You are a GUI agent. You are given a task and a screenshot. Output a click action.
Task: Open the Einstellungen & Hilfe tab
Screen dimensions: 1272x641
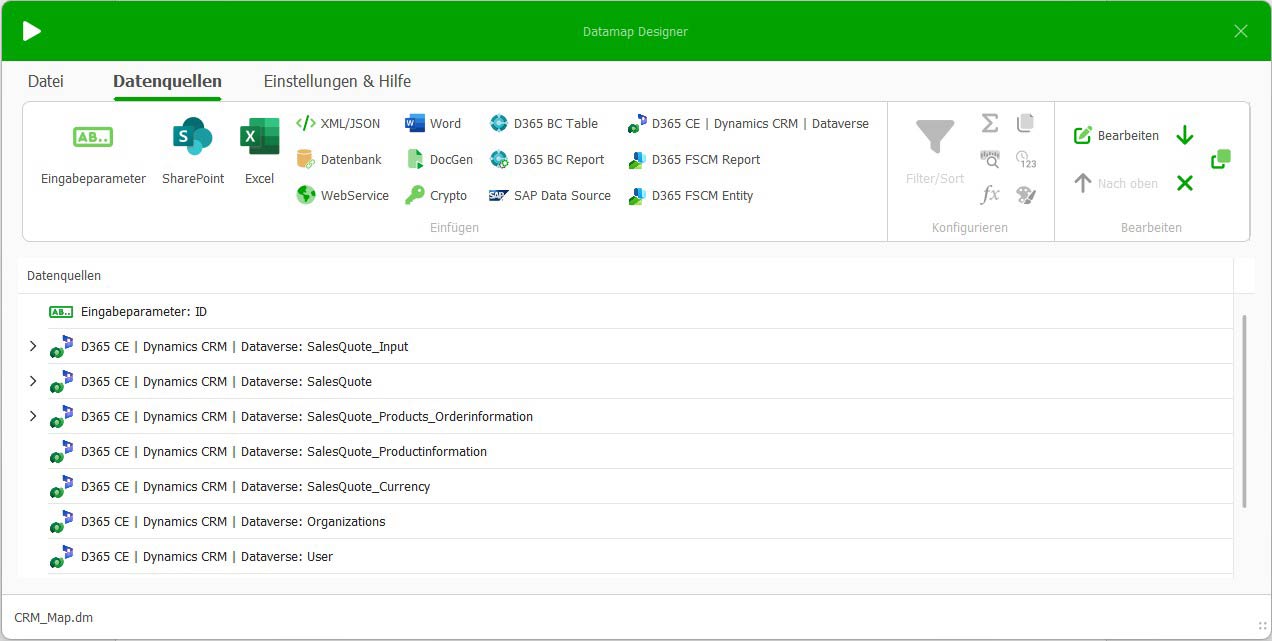coord(337,81)
